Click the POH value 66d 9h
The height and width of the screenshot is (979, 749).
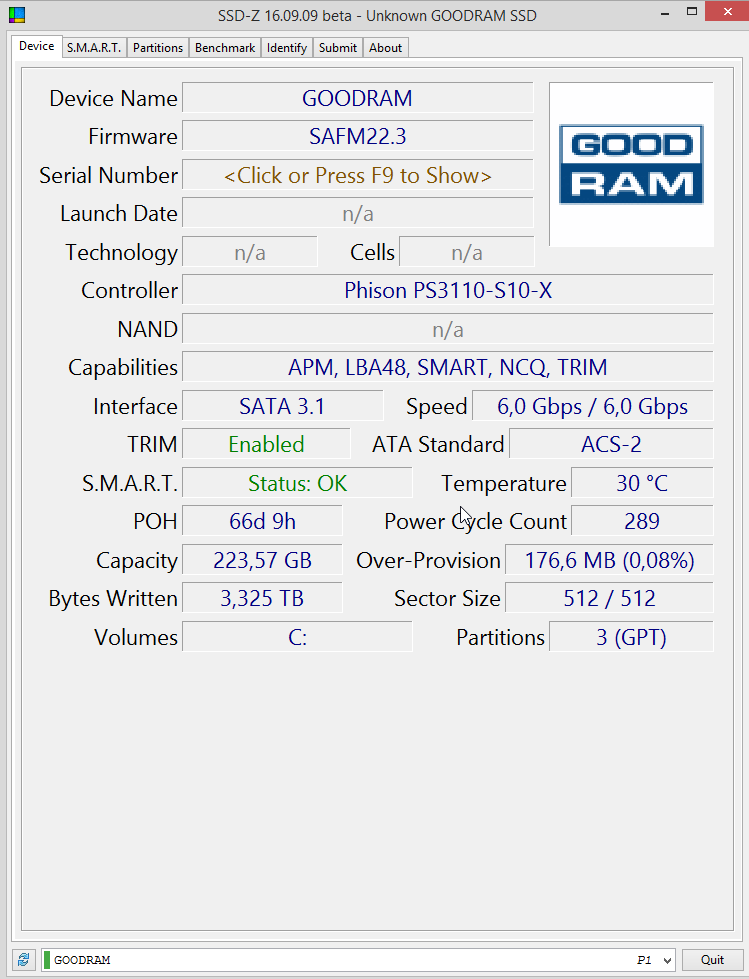[x=262, y=521]
